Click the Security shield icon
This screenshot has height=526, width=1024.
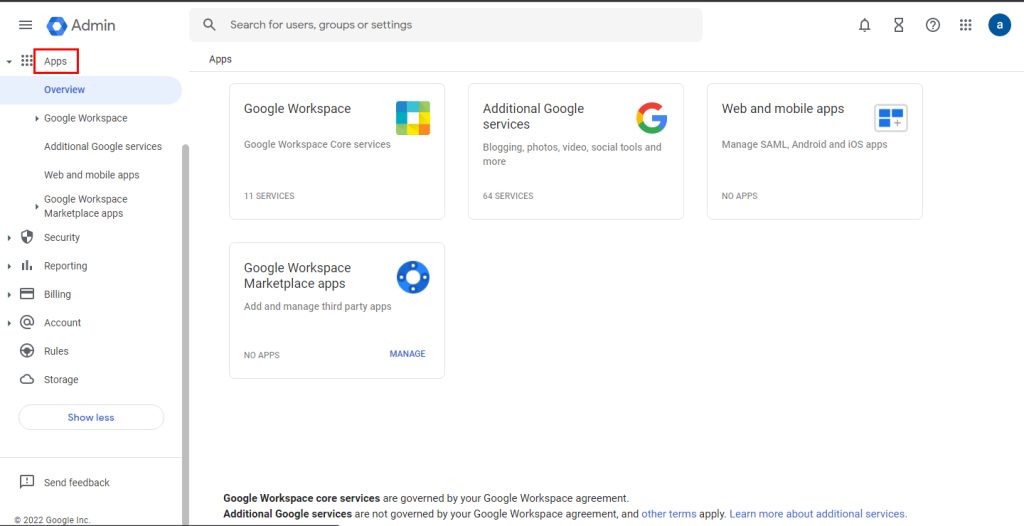pos(27,237)
